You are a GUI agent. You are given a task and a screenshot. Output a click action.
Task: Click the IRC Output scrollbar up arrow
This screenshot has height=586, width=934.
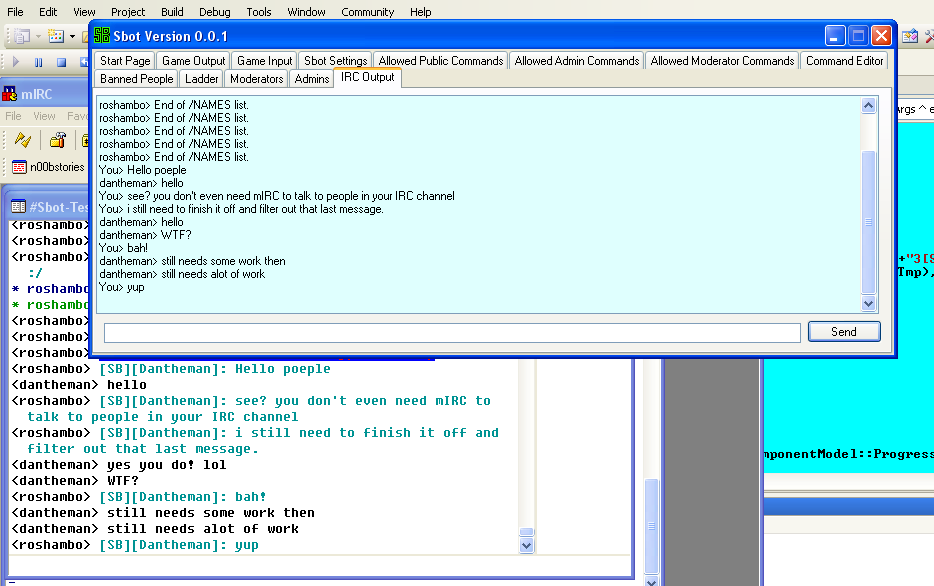click(868, 105)
